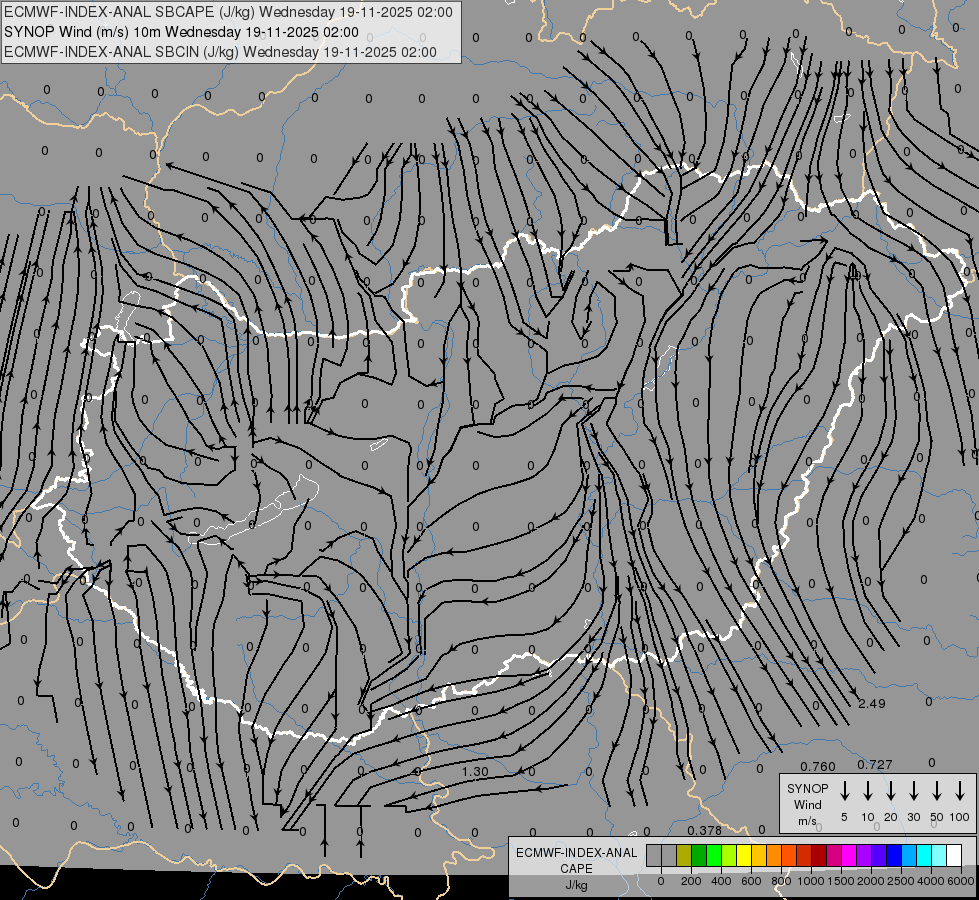The height and width of the screenshot is (900, 979).
Task: Click the ECMWF-INDEX-ANAL legend heading
Action: [x=576, y=853]
